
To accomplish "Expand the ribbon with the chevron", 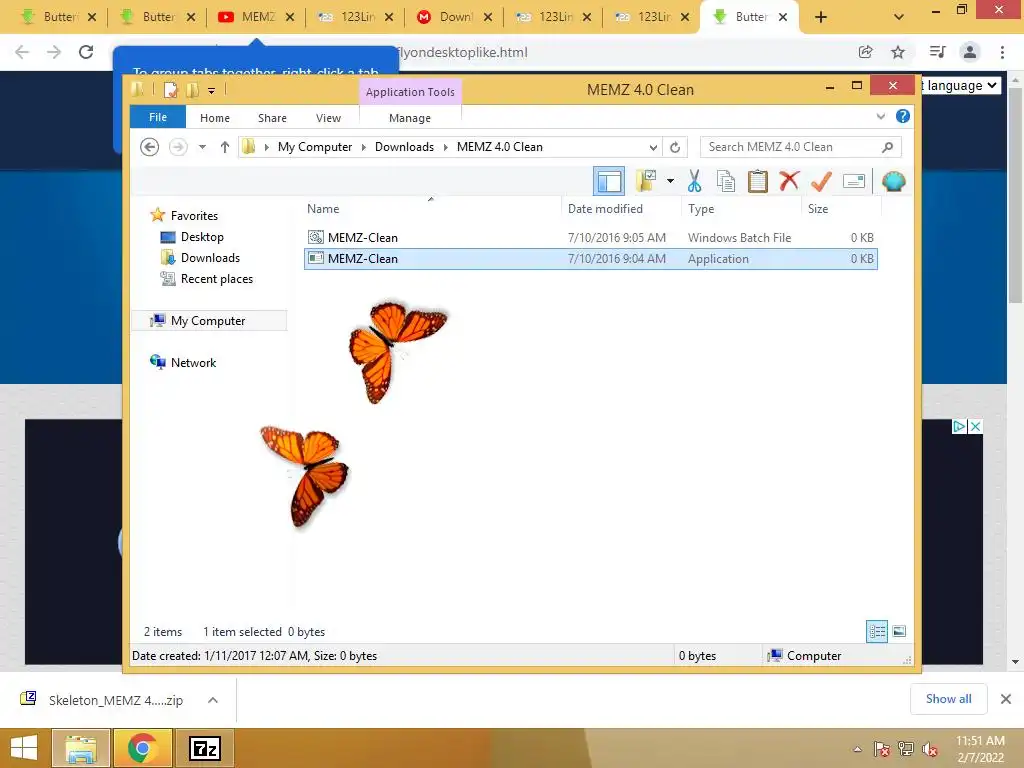I will 880,116.
